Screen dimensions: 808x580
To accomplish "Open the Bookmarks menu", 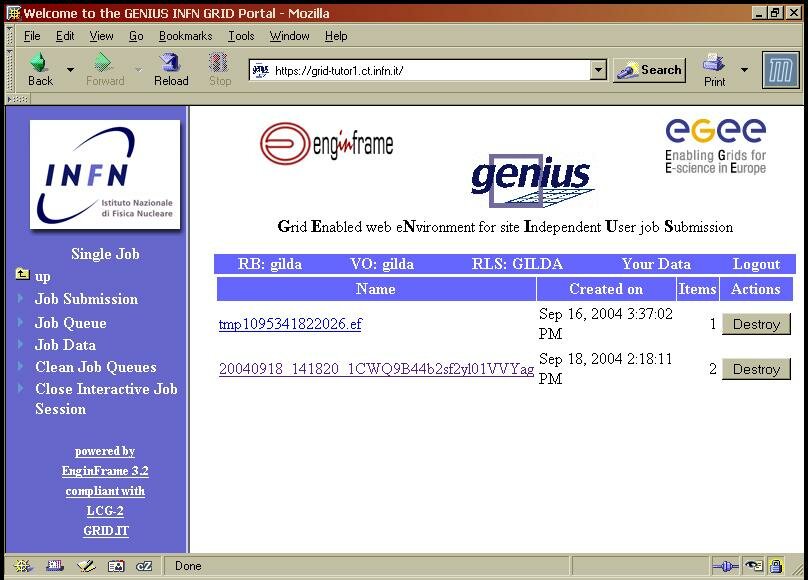I will click(186, 36).
